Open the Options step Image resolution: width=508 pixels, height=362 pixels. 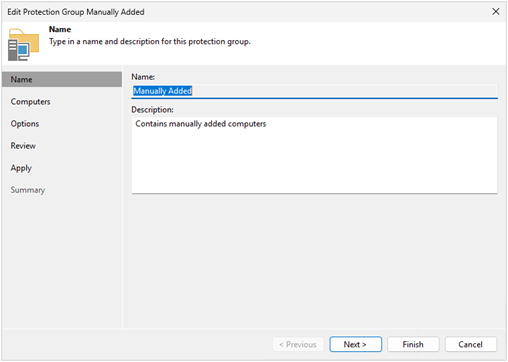coord(25,124)
